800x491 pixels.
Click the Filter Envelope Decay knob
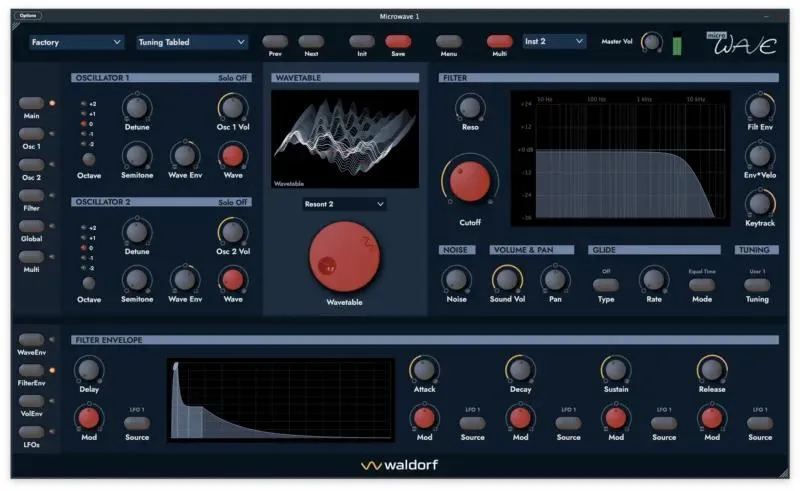520,370
